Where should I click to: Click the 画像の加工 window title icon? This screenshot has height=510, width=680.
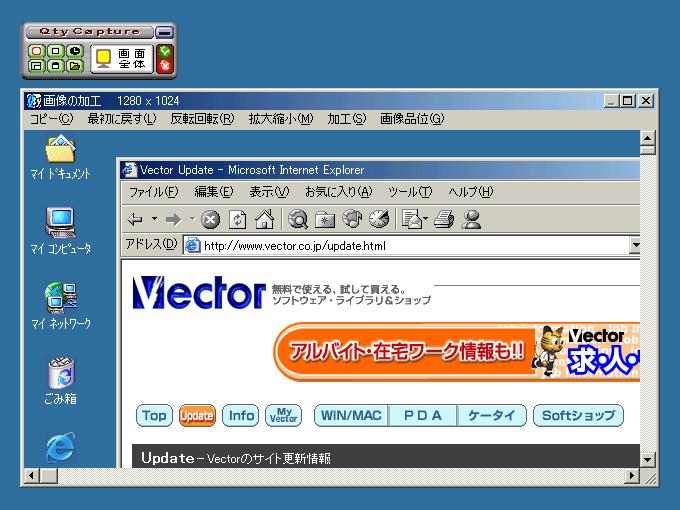pyautogui.click(x=34, y=101)
